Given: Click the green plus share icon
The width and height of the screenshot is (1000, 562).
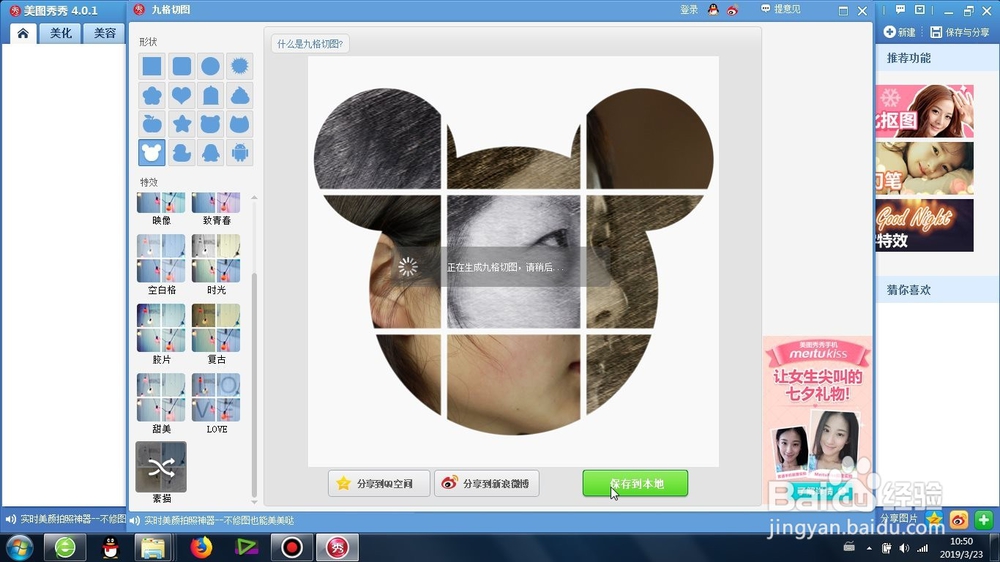Looking at the screenshot, I should point(983,519).
